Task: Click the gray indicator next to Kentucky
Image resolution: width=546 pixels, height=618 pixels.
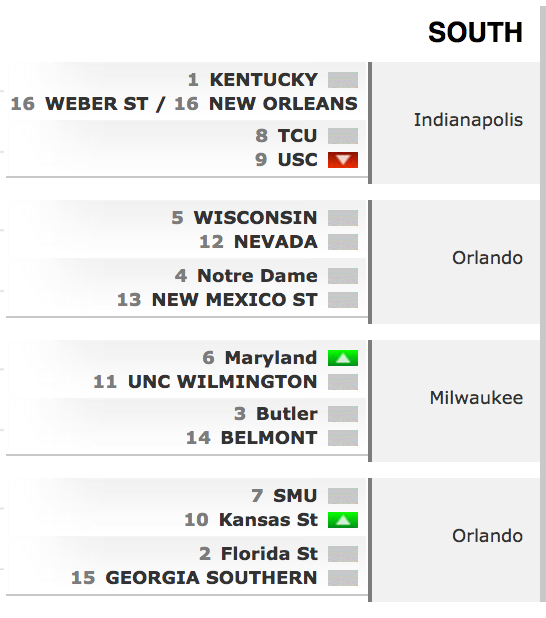Action: [x=343, y=80]
